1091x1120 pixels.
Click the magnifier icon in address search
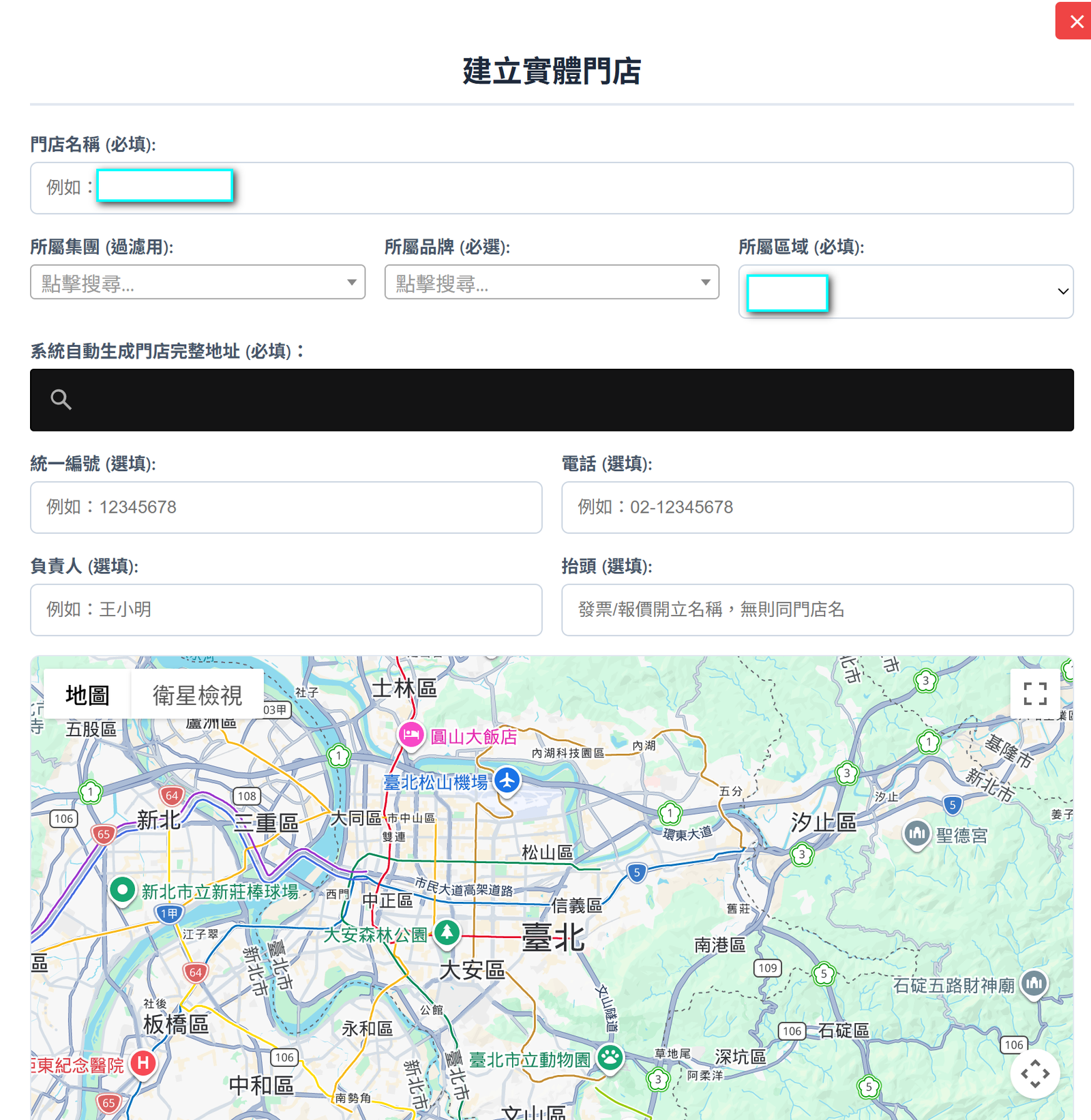click(61, 399)
